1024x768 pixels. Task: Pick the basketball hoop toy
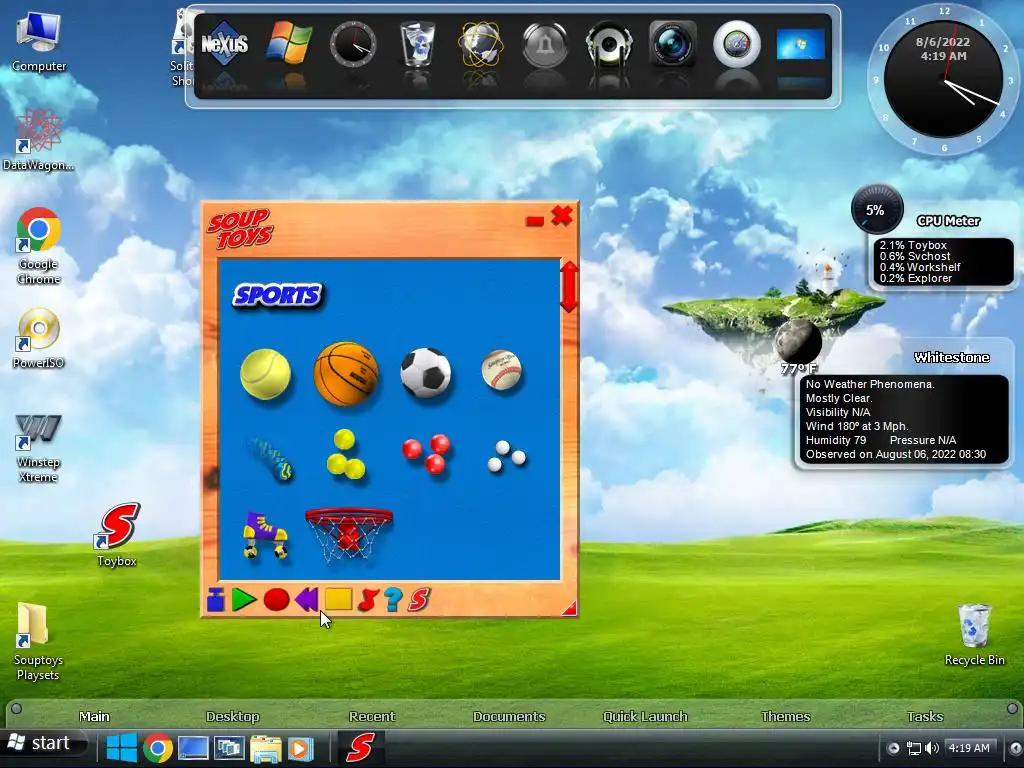pos(349,534)
